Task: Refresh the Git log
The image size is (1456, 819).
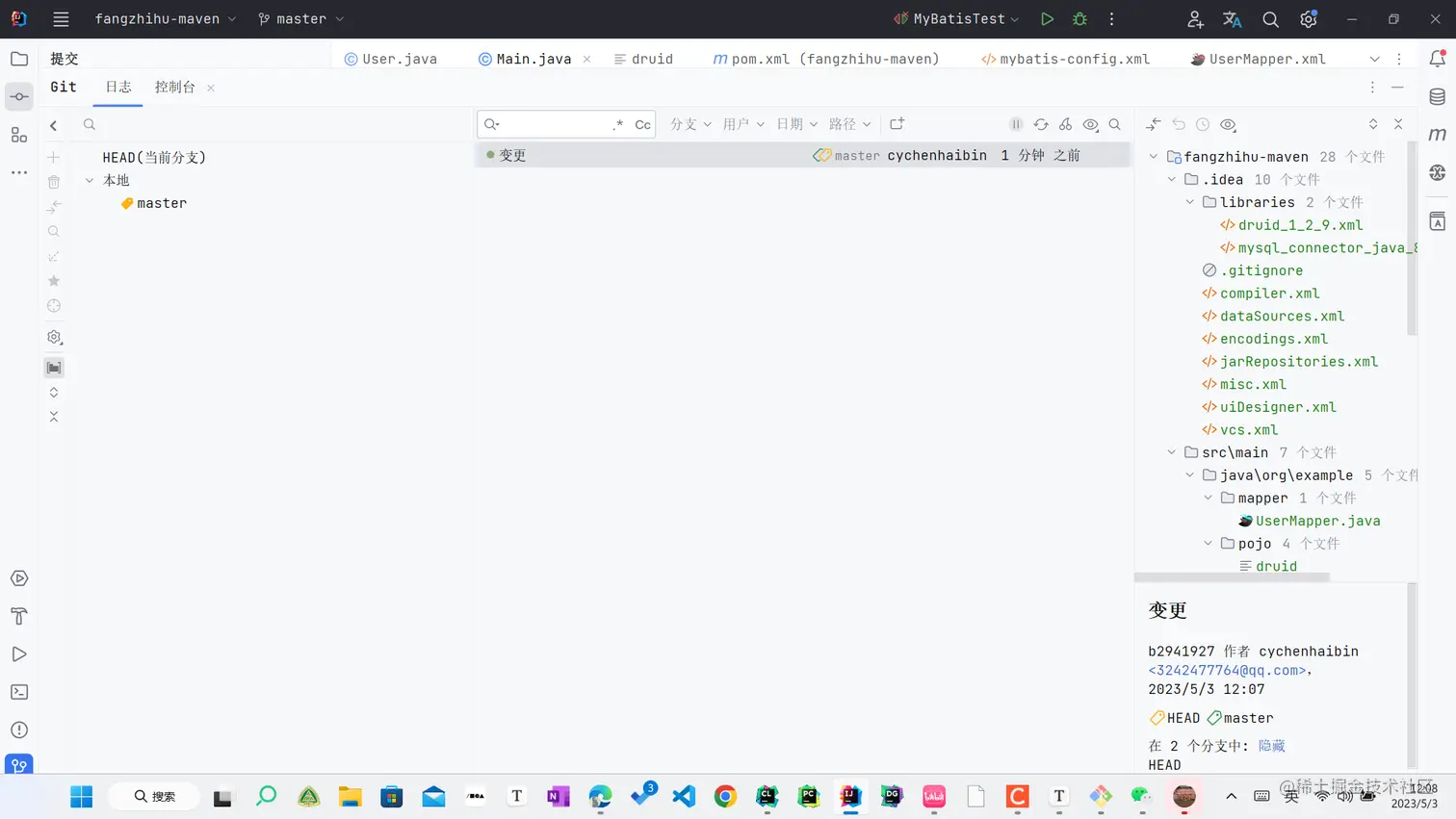Action: 1041,124
